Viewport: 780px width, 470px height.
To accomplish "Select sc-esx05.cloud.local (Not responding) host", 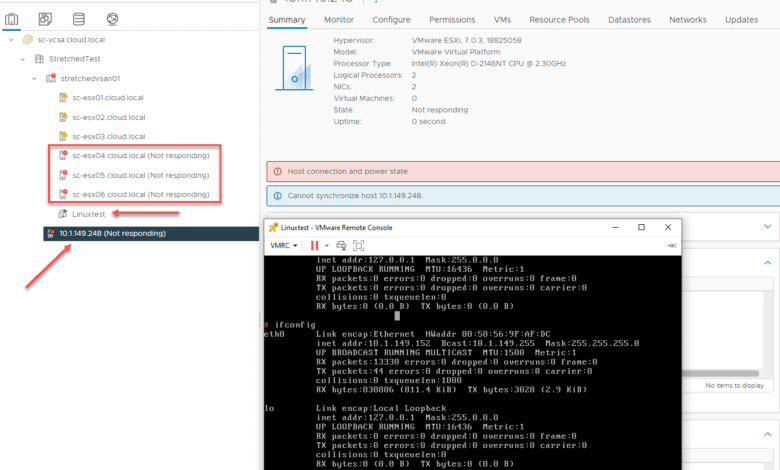I will click(x=141, y=175).
